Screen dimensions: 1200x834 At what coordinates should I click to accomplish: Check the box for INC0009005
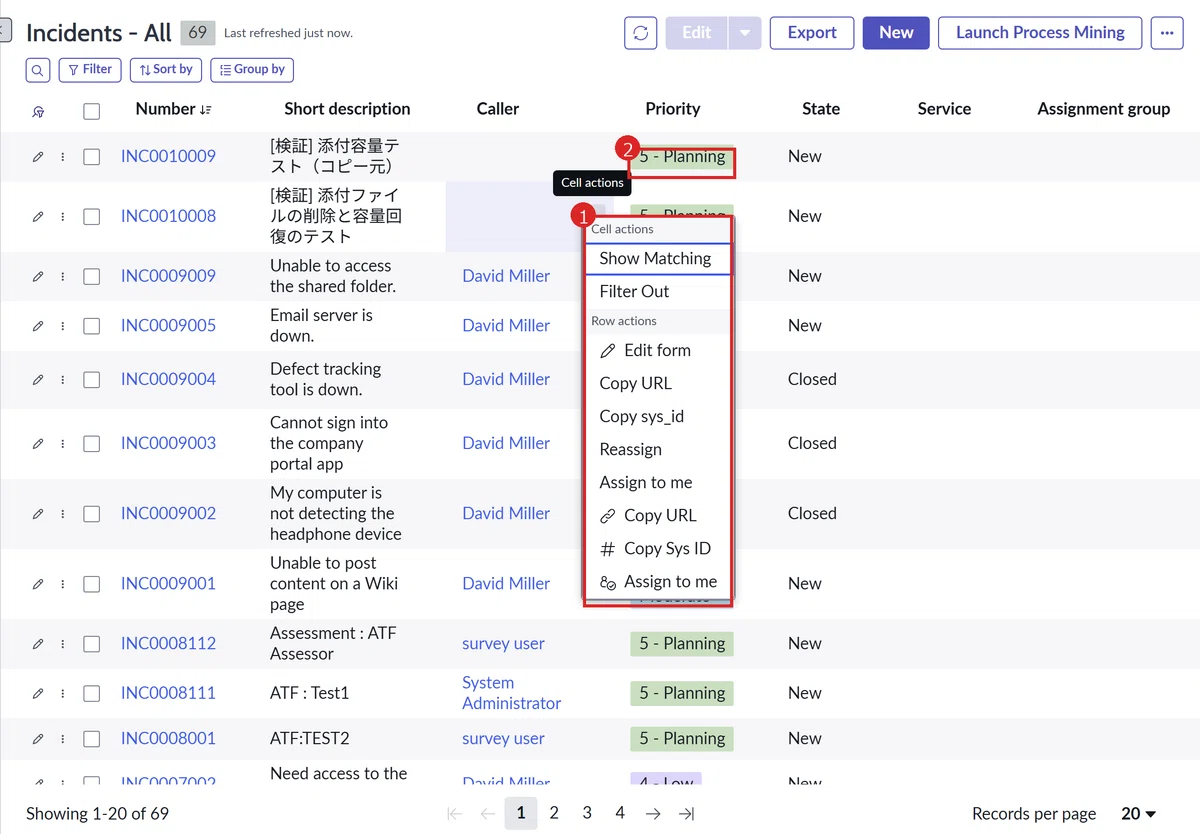click(x=92, y=326)
